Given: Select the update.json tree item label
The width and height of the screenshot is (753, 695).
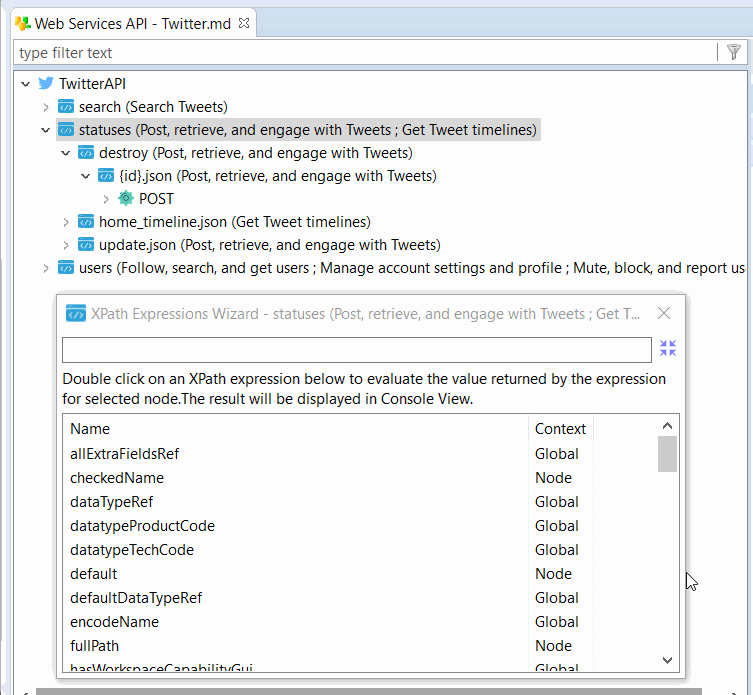Looking at the screenshot, I should point(269,245).
